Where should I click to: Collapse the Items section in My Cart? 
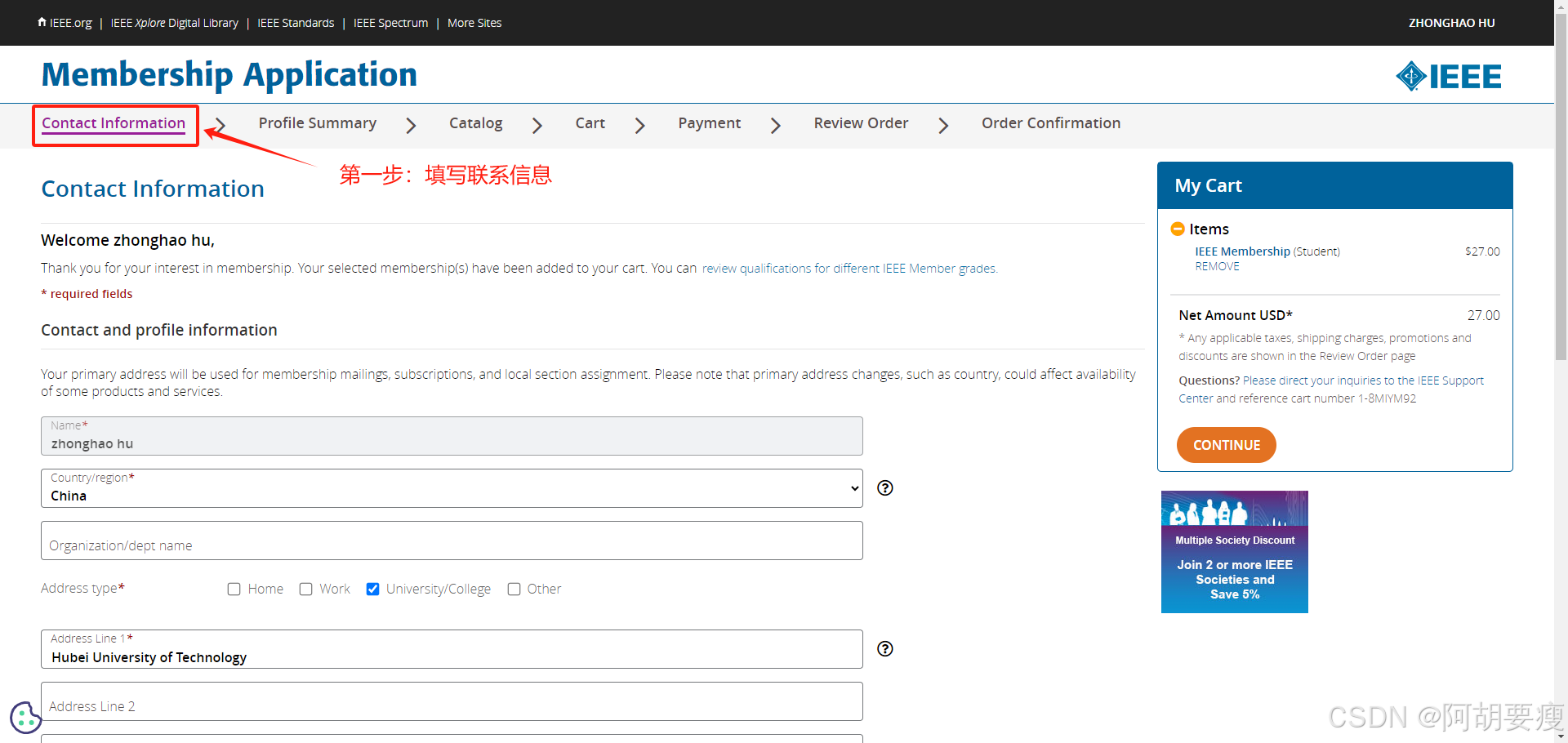[x=1178, y=229]
